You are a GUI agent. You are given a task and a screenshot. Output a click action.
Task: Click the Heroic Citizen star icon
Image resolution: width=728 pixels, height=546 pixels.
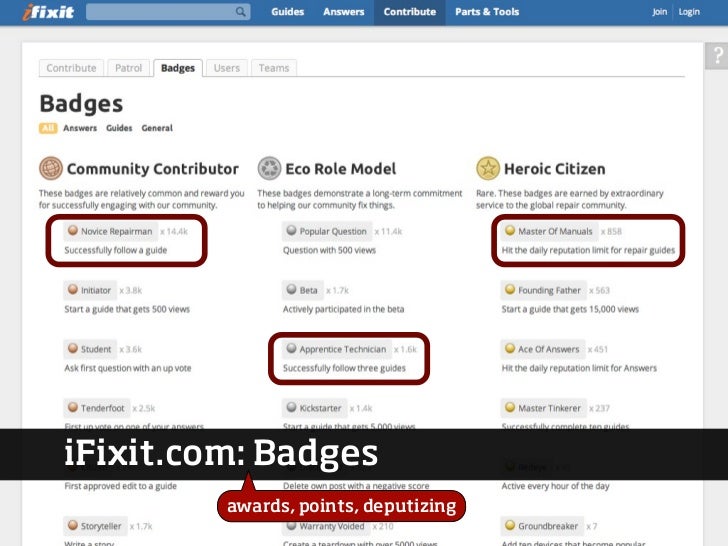(x=488, y=168)
